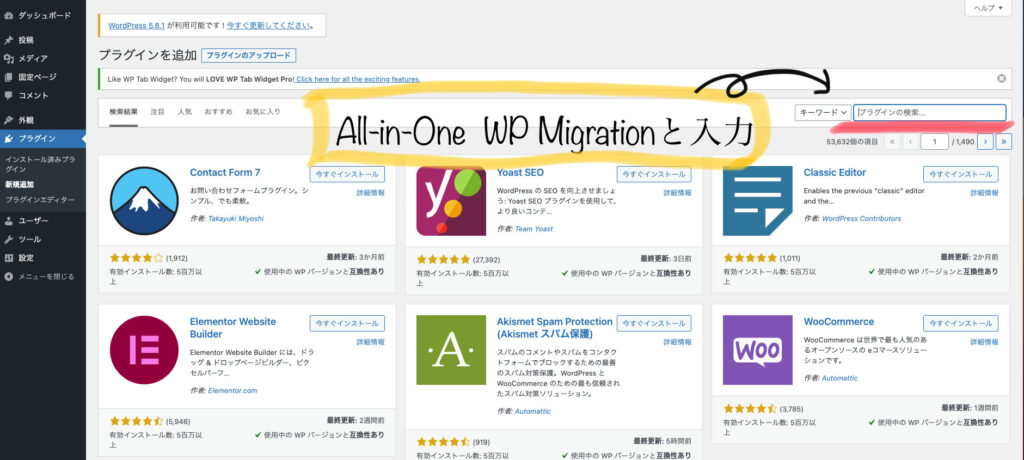The width and height of the screenshot is (1024, 460).
Task: Click the Akismet plugin icon
Action: pos(451,350)
